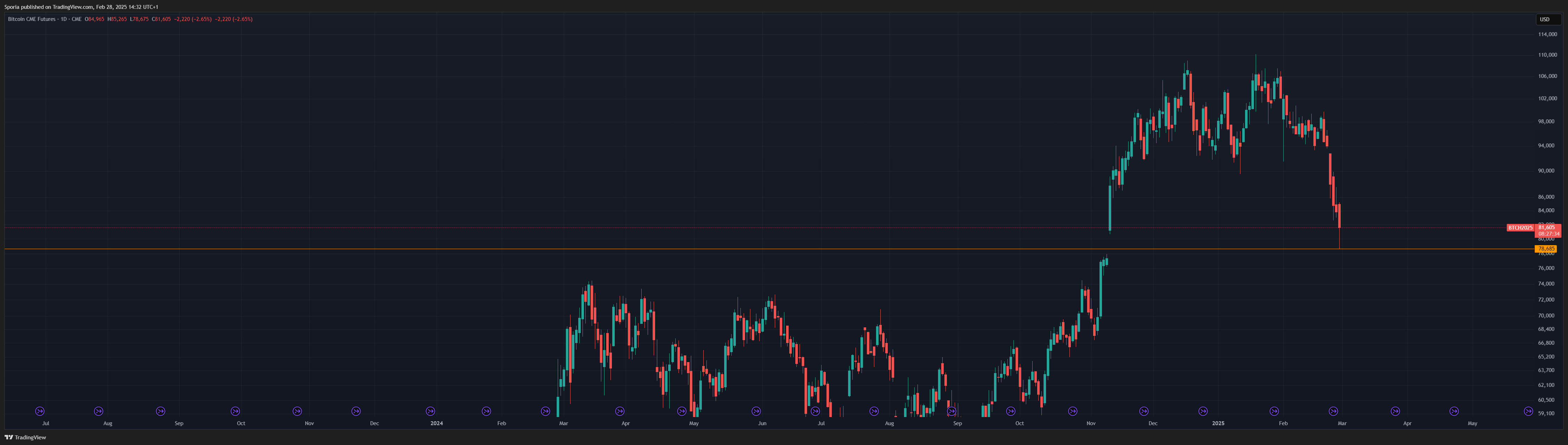Click the 106,000 price axis label

pos(1547,76)
